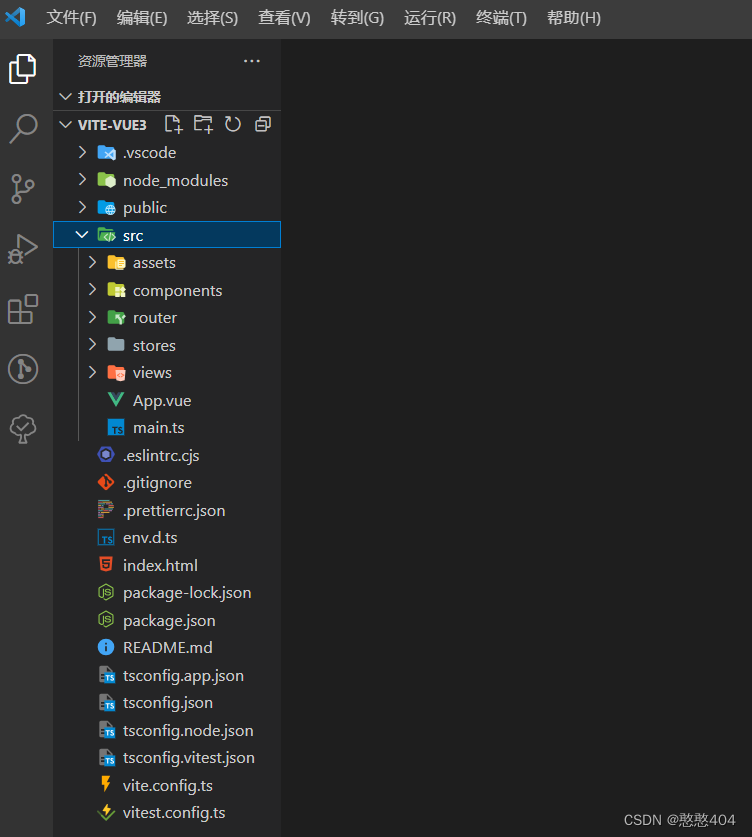The image size is (752, 837).
Task: Click the New File icon in Explorer
Action: click(x=172, y=123)
